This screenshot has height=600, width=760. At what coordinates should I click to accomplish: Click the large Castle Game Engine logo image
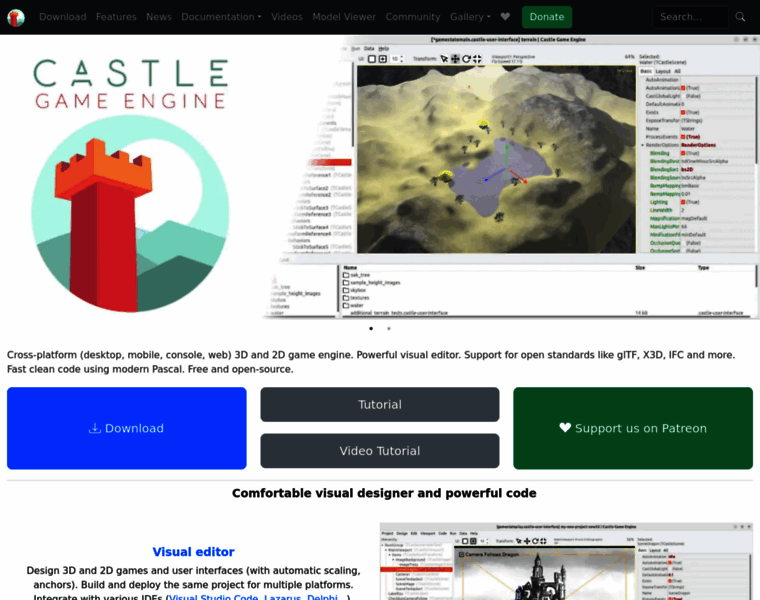click(130, 185)
